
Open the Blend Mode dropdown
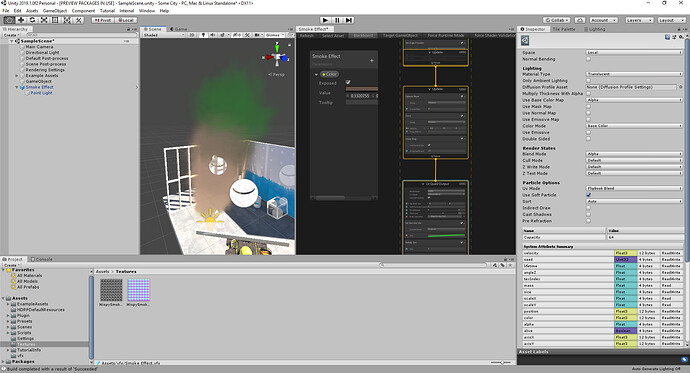click(x=634, y=154)
